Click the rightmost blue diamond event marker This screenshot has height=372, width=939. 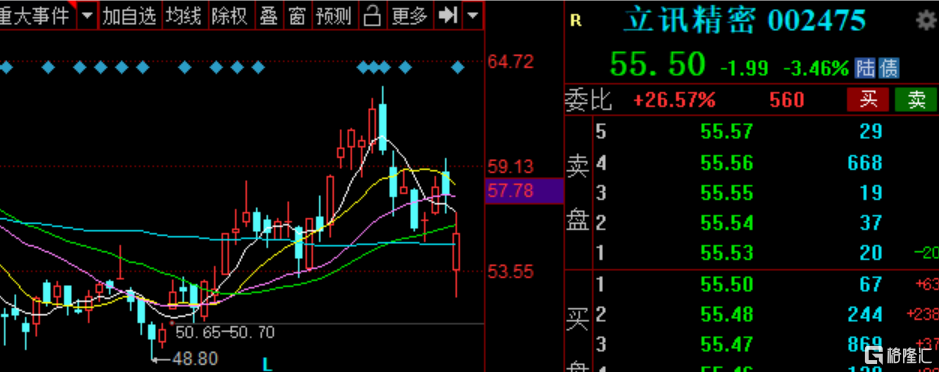tap(458, 68)
